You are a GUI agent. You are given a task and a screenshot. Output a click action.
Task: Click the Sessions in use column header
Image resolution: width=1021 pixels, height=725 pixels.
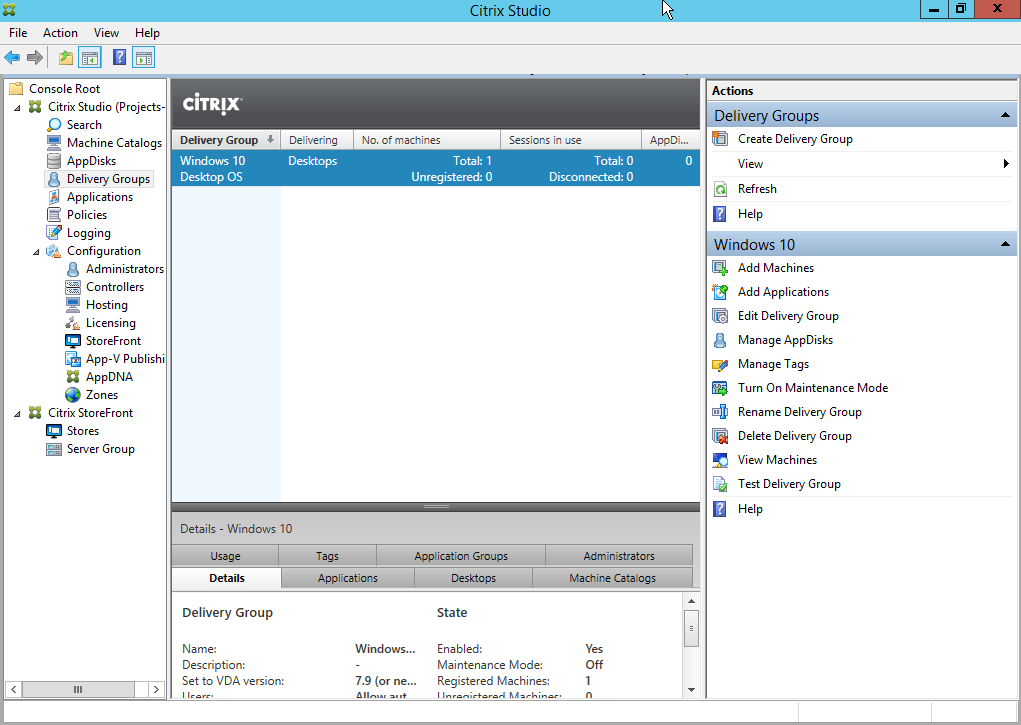pos(570,140)
